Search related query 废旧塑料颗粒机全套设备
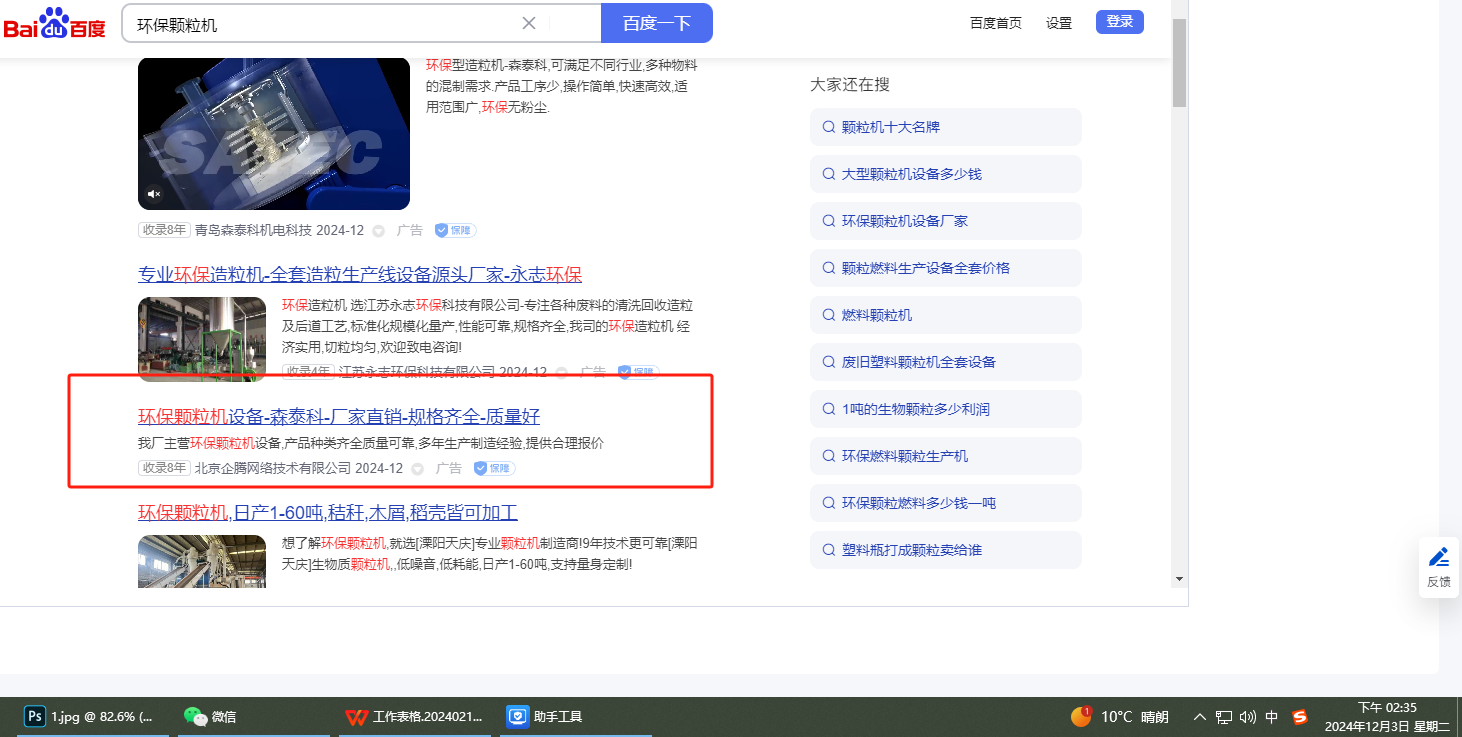 pyautogui.click(x=946, y=362)
